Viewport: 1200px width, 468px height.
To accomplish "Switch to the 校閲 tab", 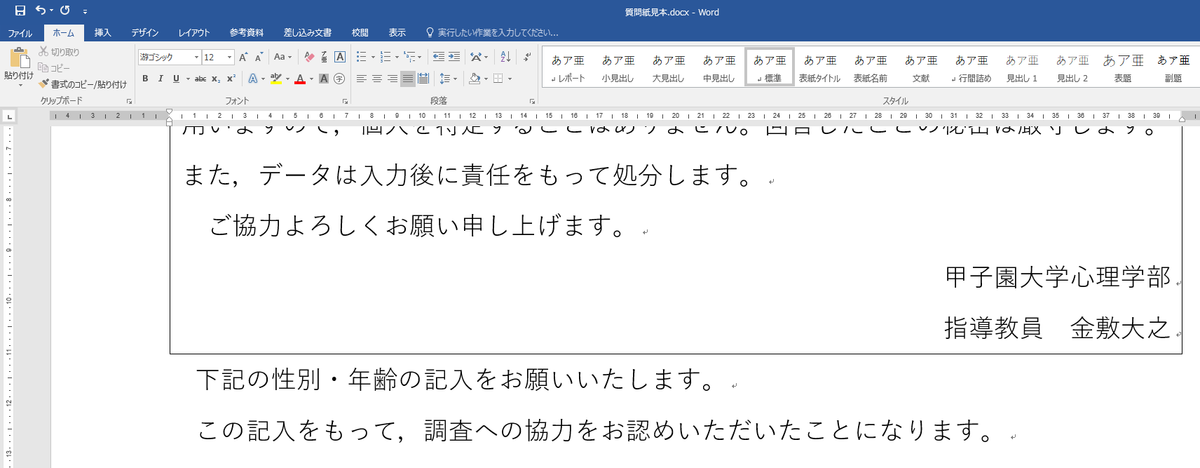I will point(360,32).
